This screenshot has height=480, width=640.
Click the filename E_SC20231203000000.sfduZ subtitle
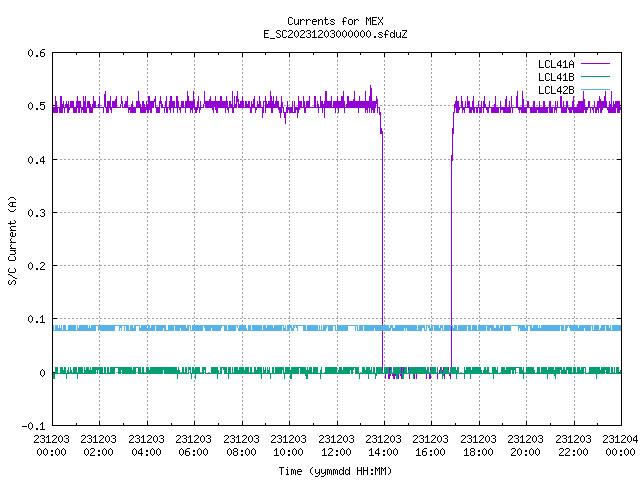(335, 34)
